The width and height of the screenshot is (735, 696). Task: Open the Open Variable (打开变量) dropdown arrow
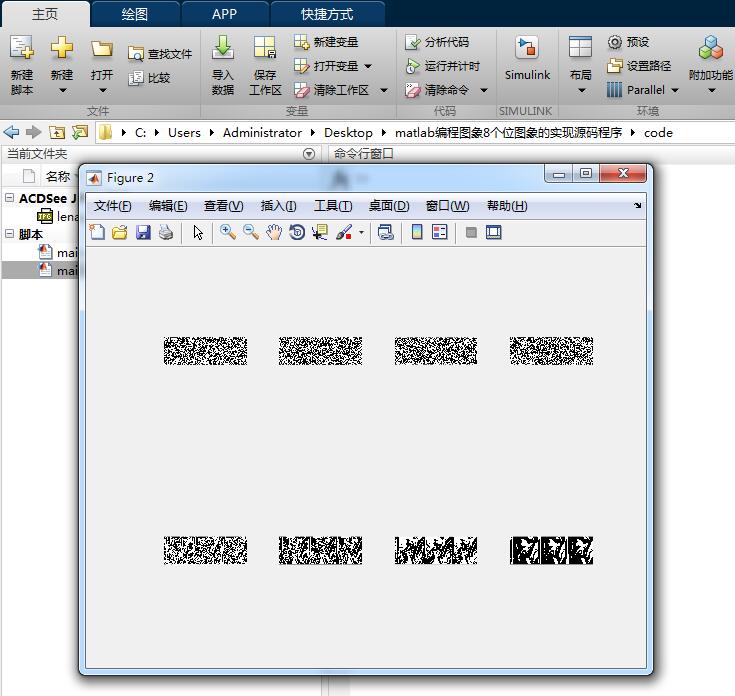coord(368,66)
